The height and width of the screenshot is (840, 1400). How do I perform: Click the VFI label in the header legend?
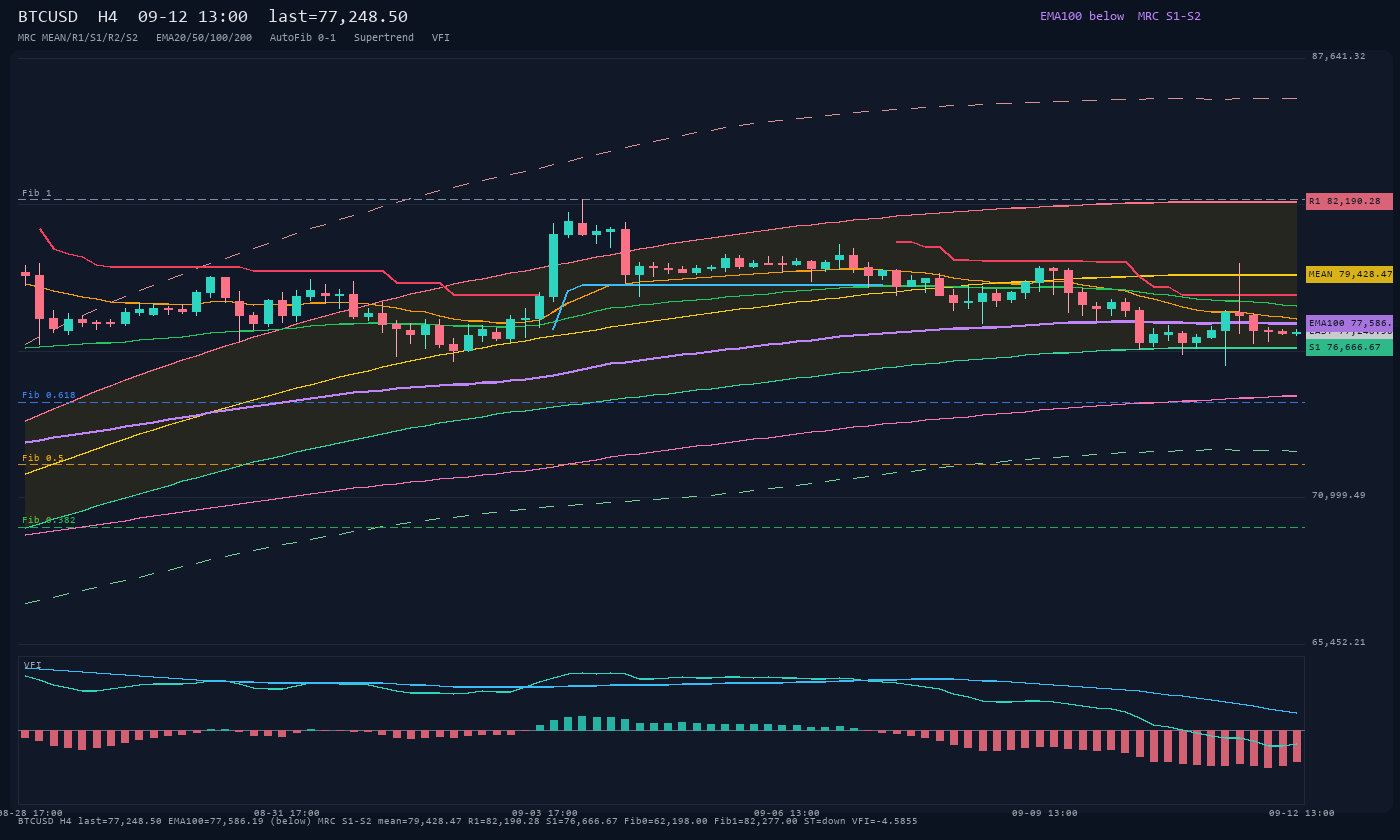[x=441, y=37]
